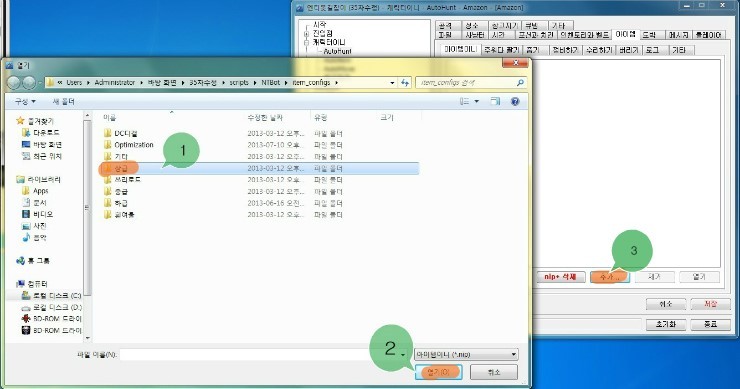Switch to the 아이템 tab
Screen dimensions: 740x389
(626, 34)
